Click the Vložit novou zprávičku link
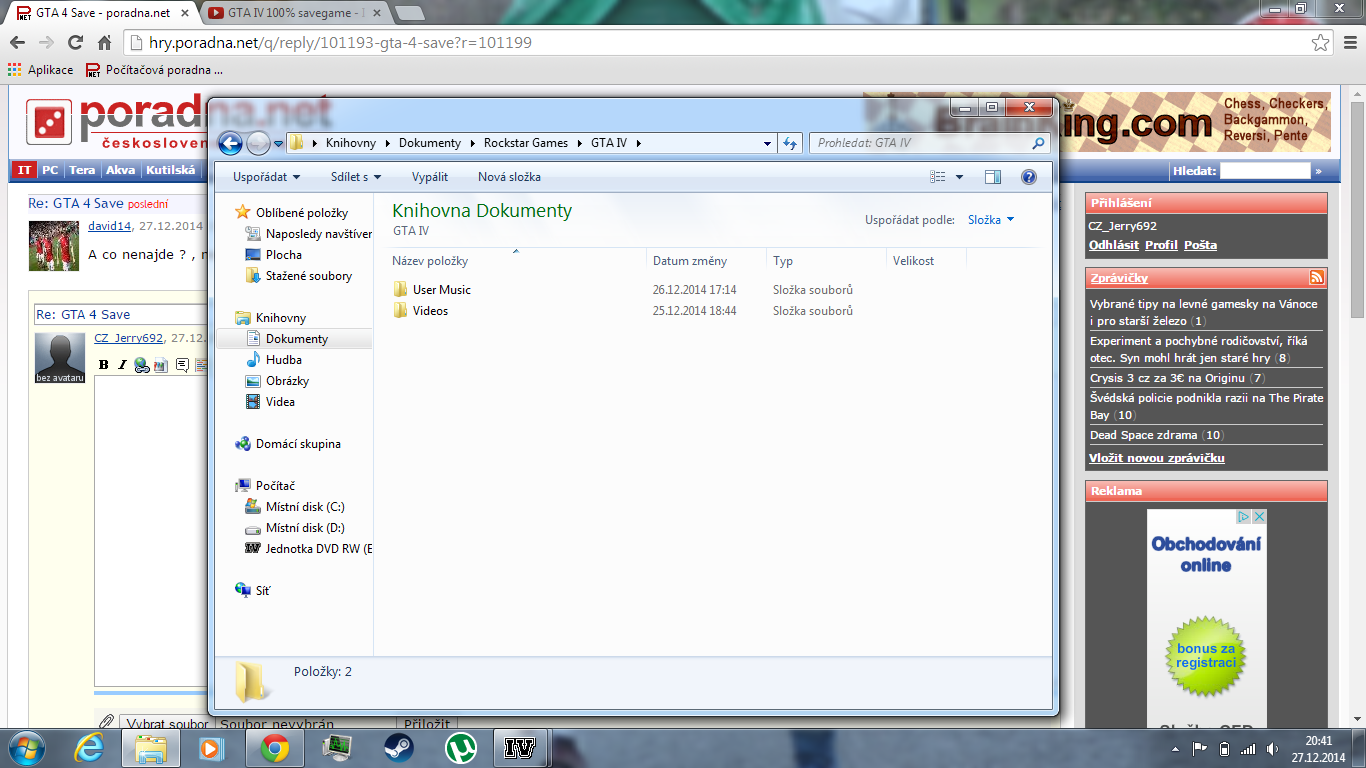Image resolution: width=1366 pixels, height=768 pixels. click(1156, 458)
